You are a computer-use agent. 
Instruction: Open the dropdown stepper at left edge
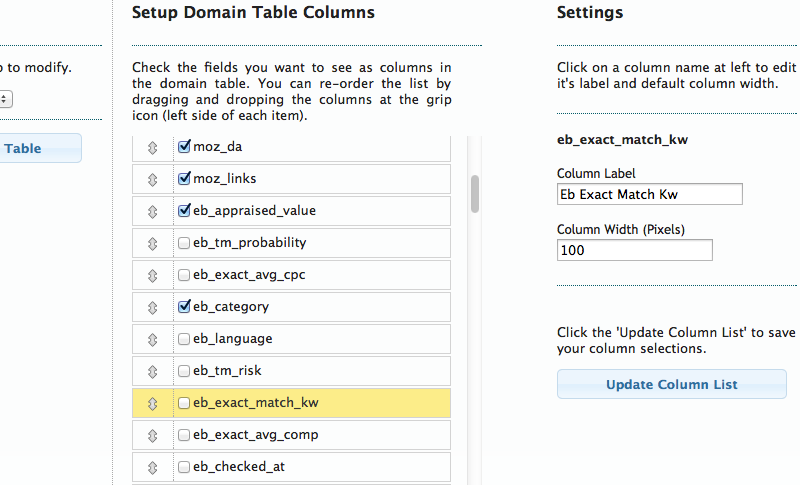(x=5, y=99)
